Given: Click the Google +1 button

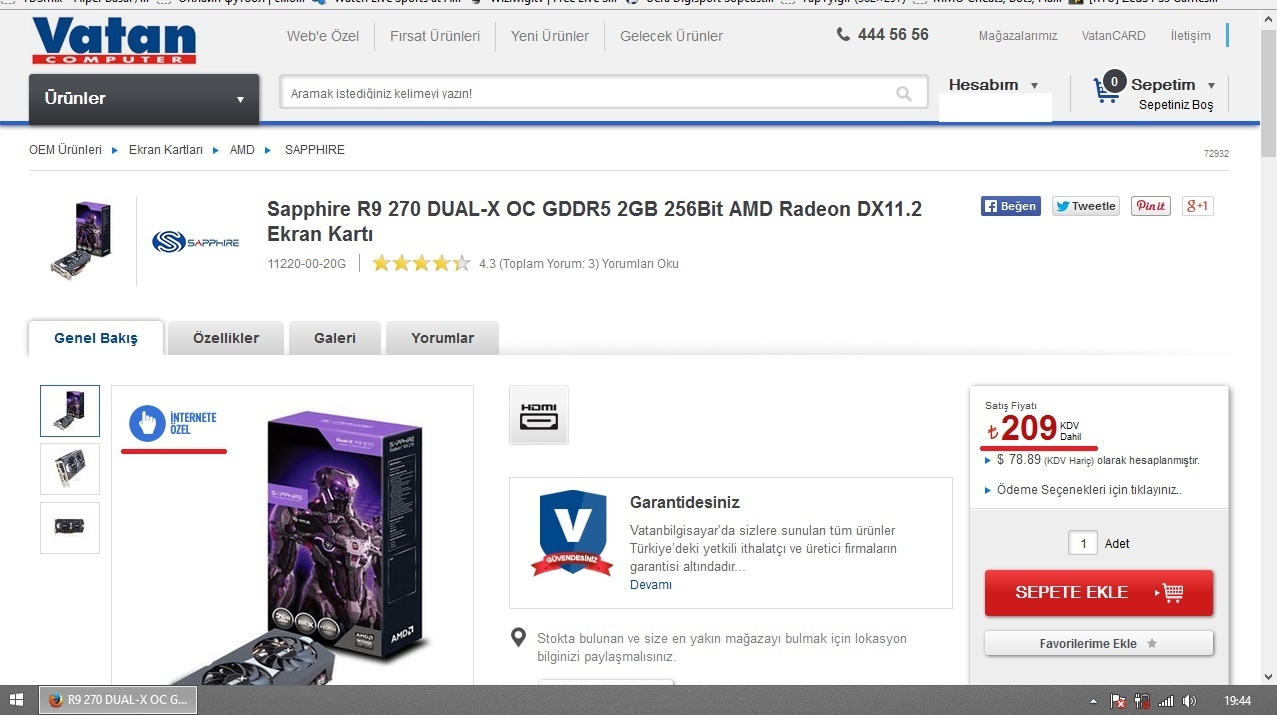Looking at the screenshot, I should [x=1197, y=206].
